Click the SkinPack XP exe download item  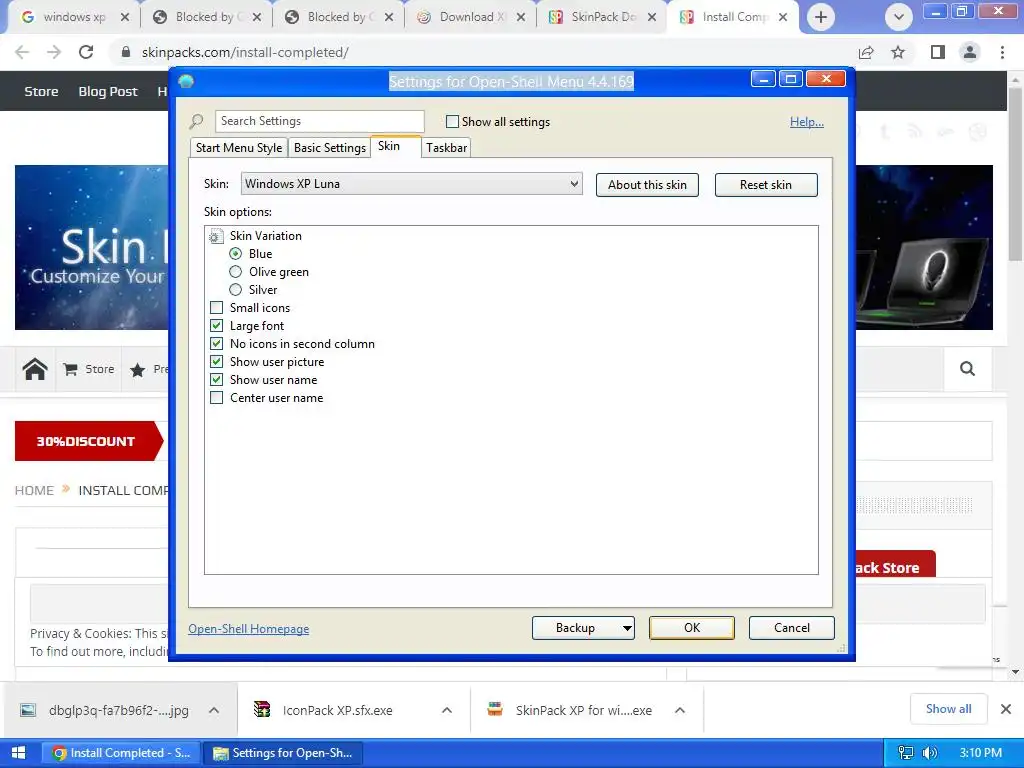(569, 710)
